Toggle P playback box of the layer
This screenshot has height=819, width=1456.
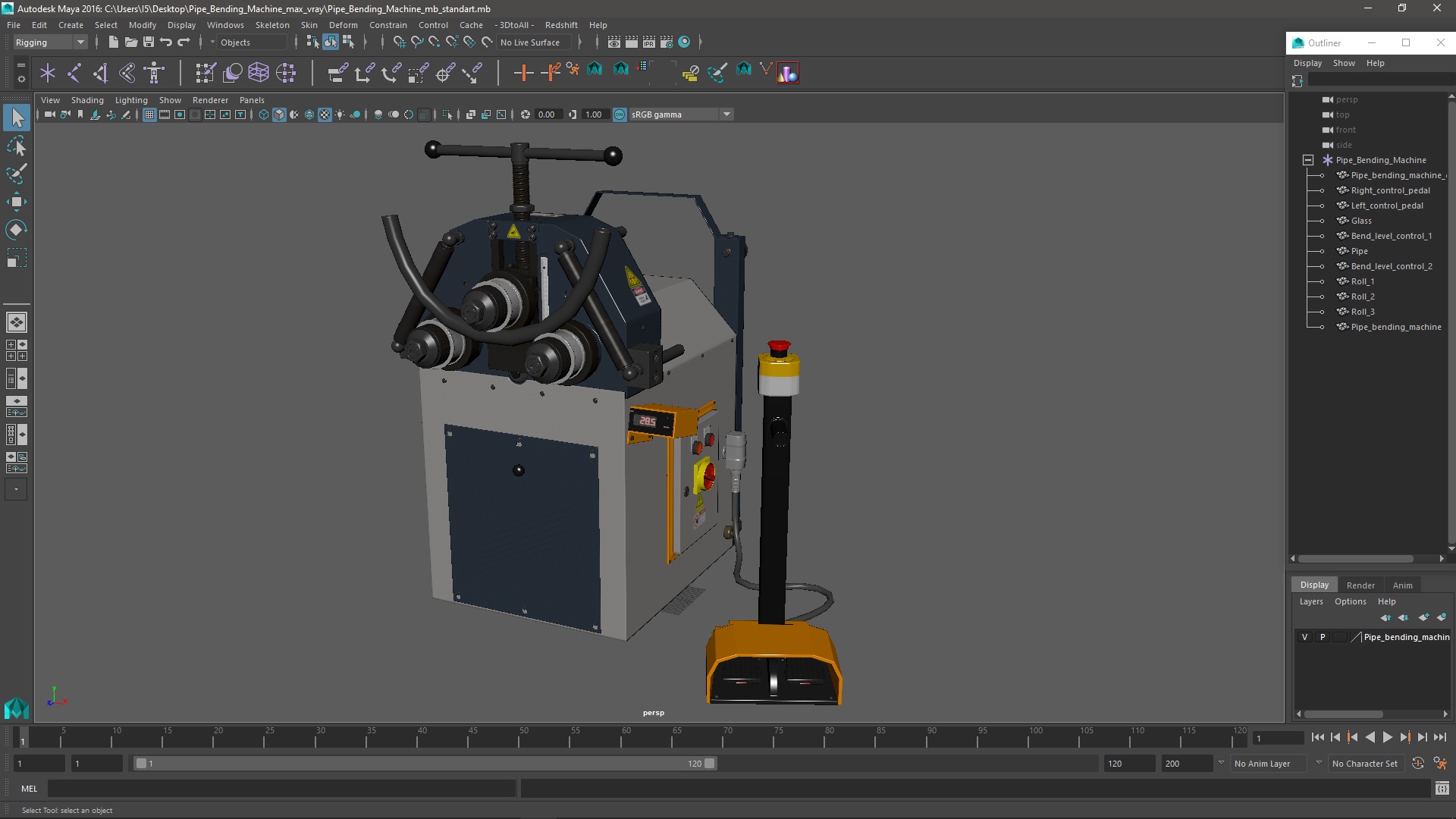click(1323, 637)
